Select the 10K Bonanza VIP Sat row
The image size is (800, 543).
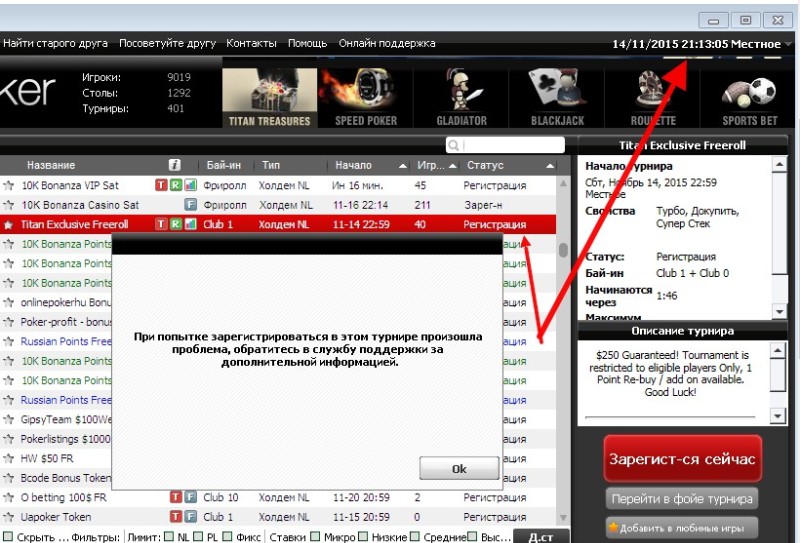pos(278,185)
